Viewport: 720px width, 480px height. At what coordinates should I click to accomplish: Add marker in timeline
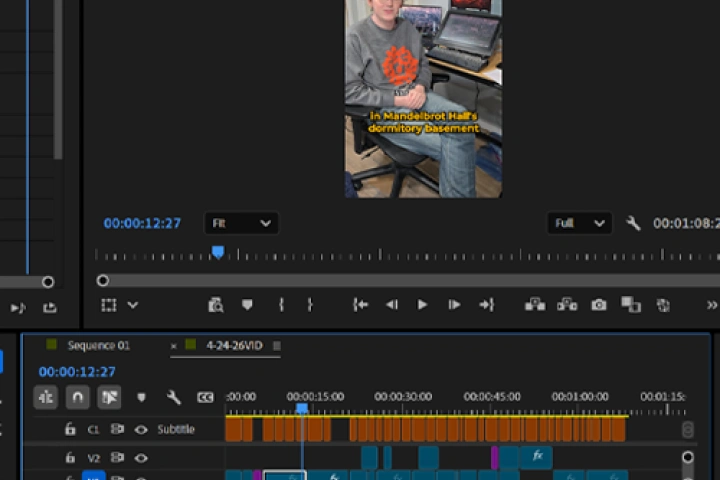coord(141,397)
